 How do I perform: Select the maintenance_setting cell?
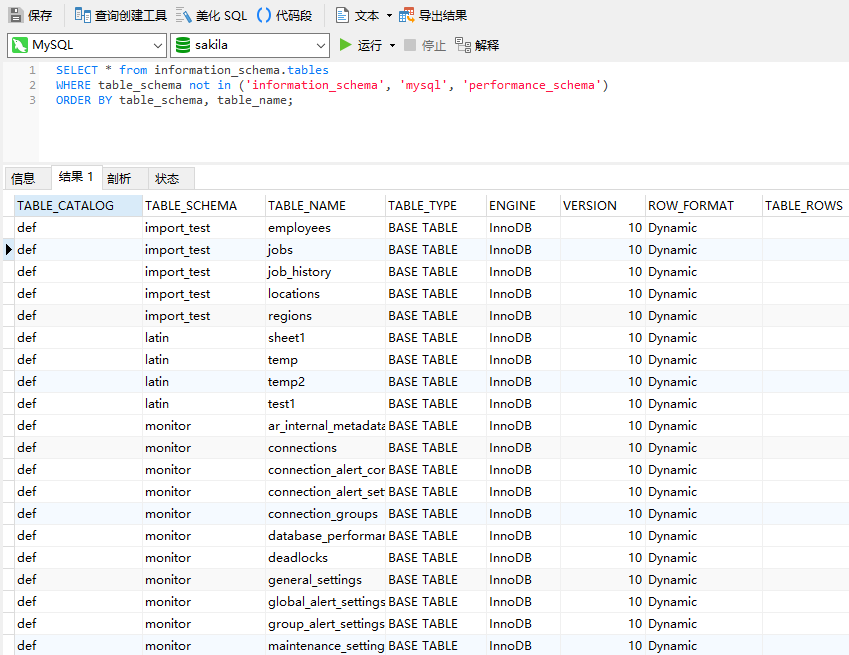pyautogui.click(x=325, y=646)
